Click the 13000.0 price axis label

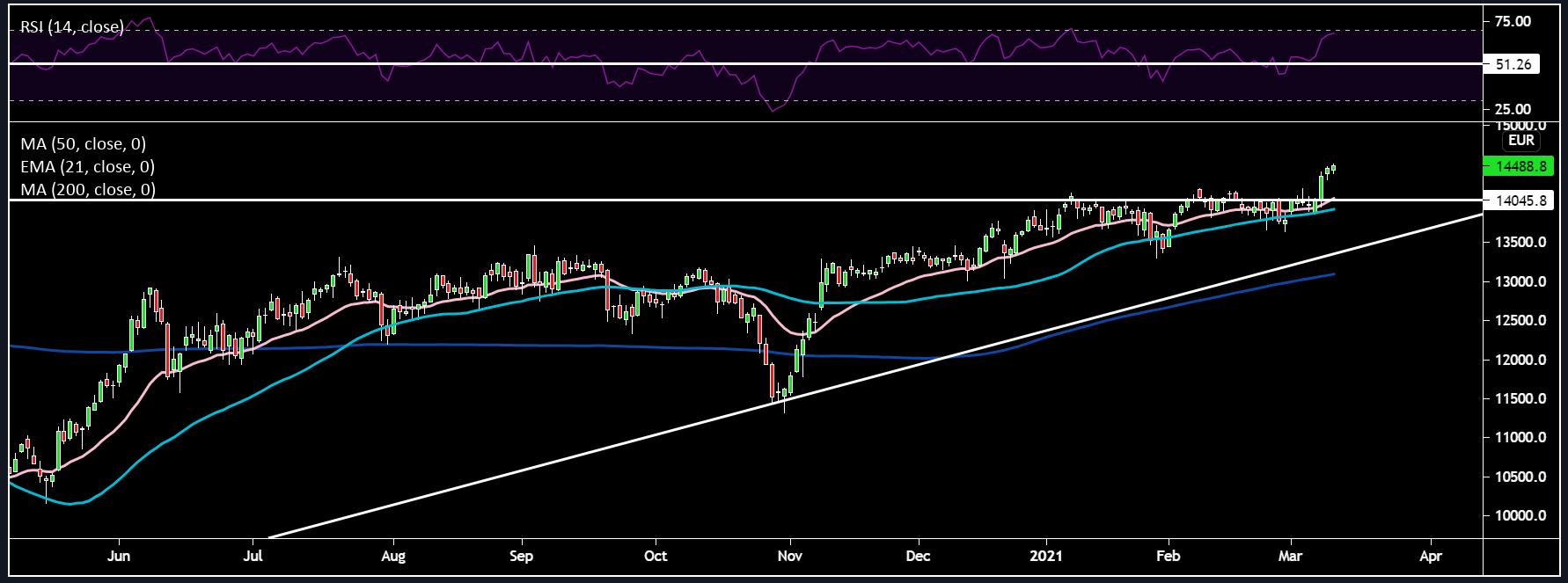click(1520, 281)
